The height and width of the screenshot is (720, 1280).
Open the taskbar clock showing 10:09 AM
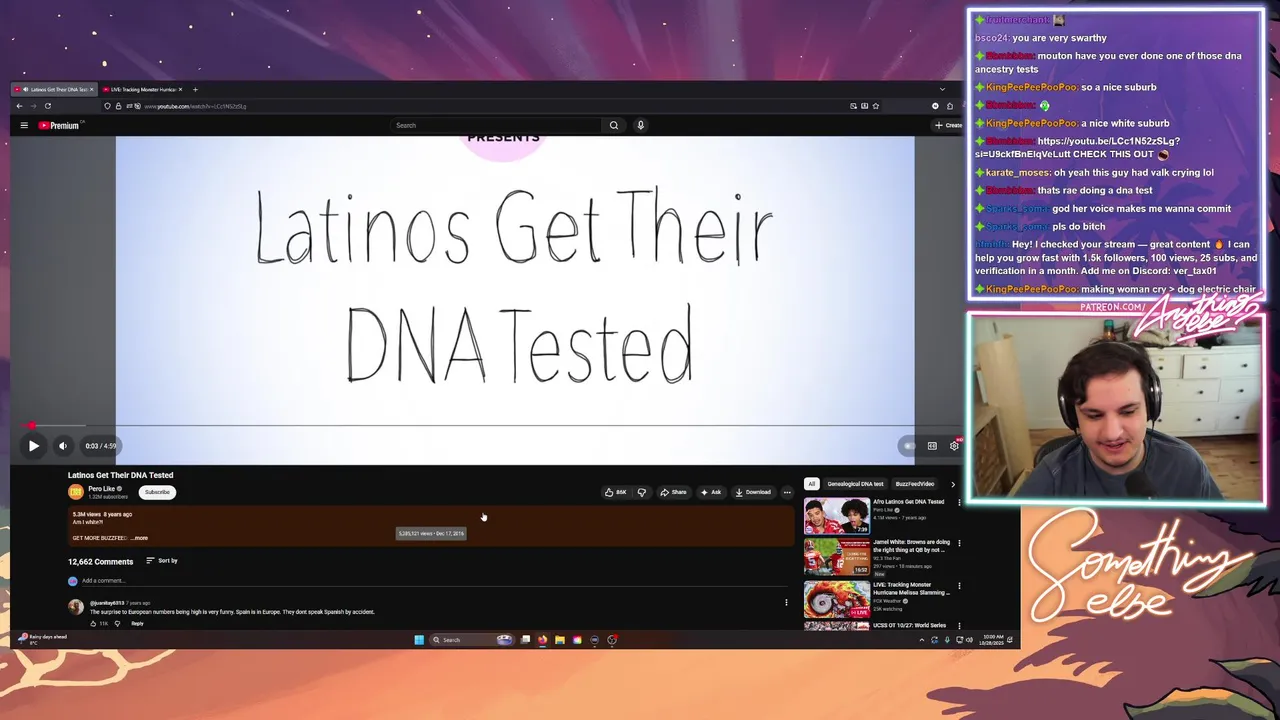[x=990, y=640]
